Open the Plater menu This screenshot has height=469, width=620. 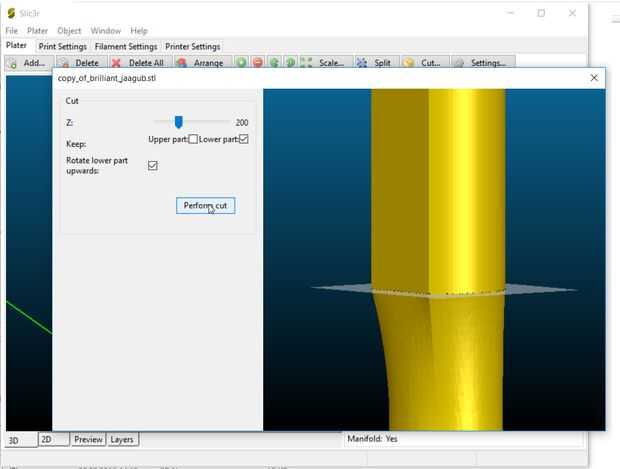[x=38, y=30]
